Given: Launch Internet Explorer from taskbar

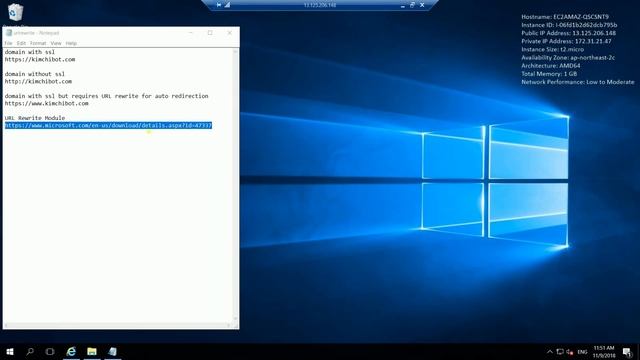Looking at the screenshot, I should (71, 351).
